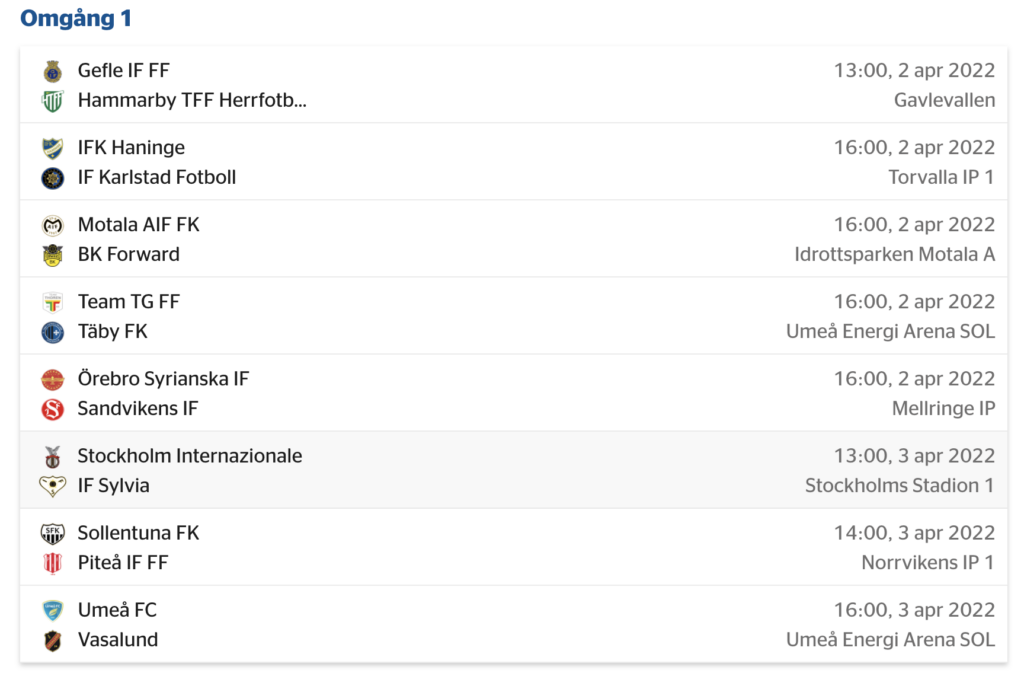Click the Sollentuna FK crest icon
Screen dimensions: 1024x689
[52, 534]
